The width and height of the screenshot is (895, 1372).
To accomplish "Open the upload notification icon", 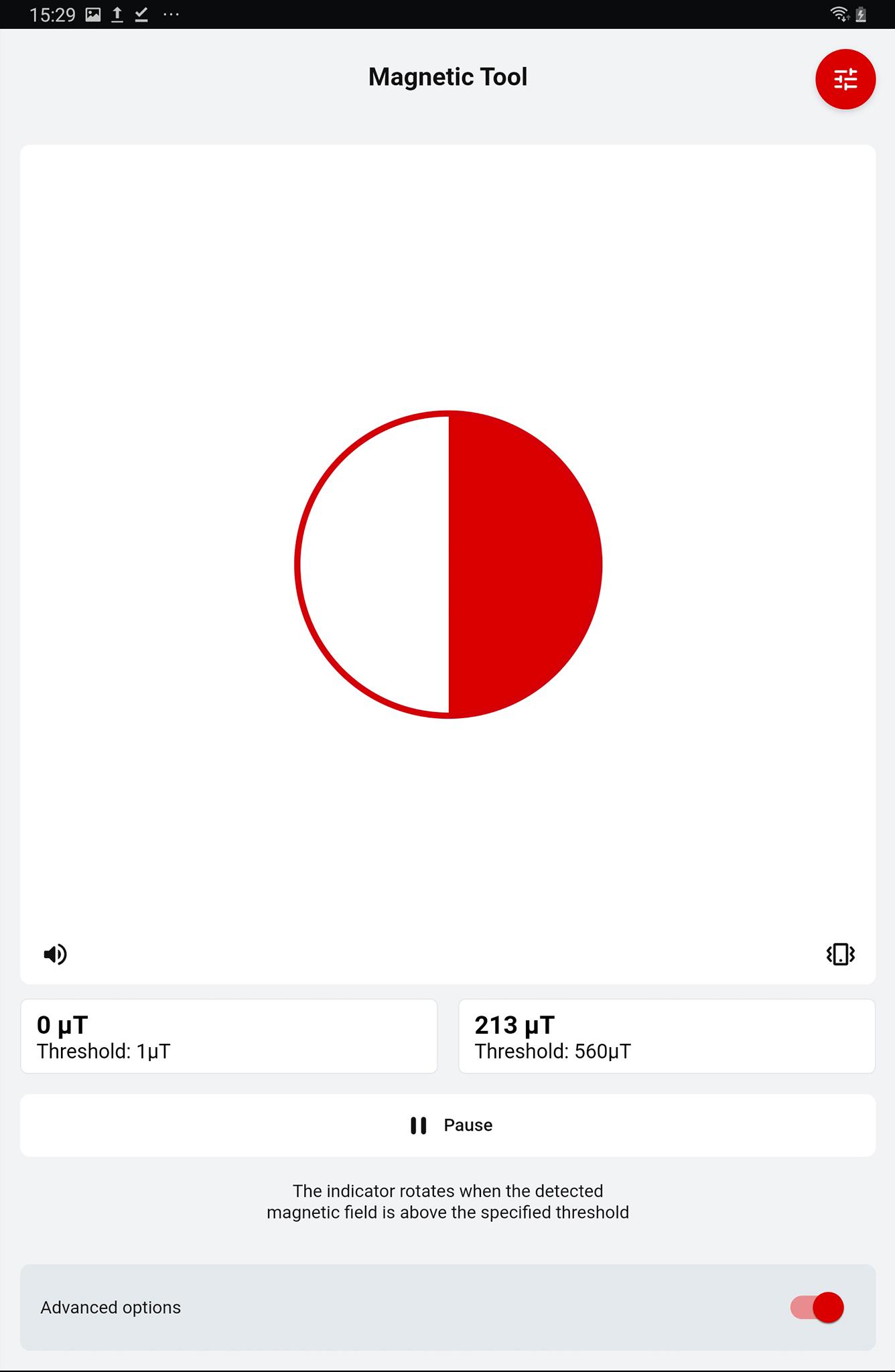I will pos(117,15).
